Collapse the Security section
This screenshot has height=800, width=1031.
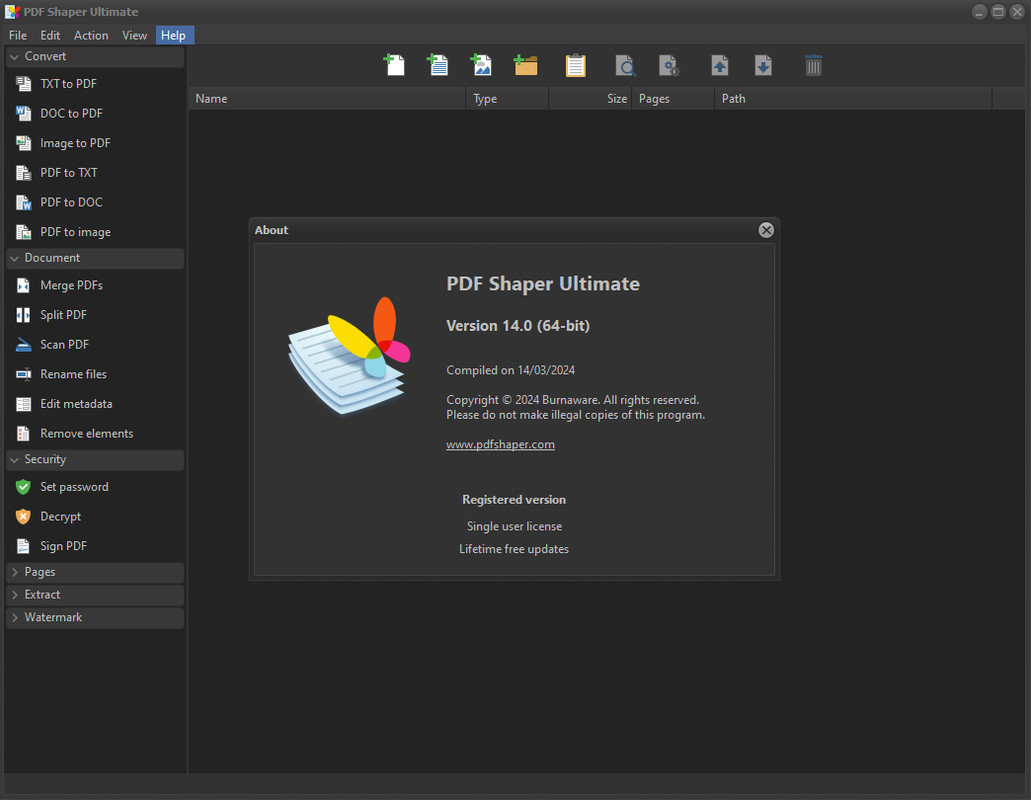pos(95,459)
